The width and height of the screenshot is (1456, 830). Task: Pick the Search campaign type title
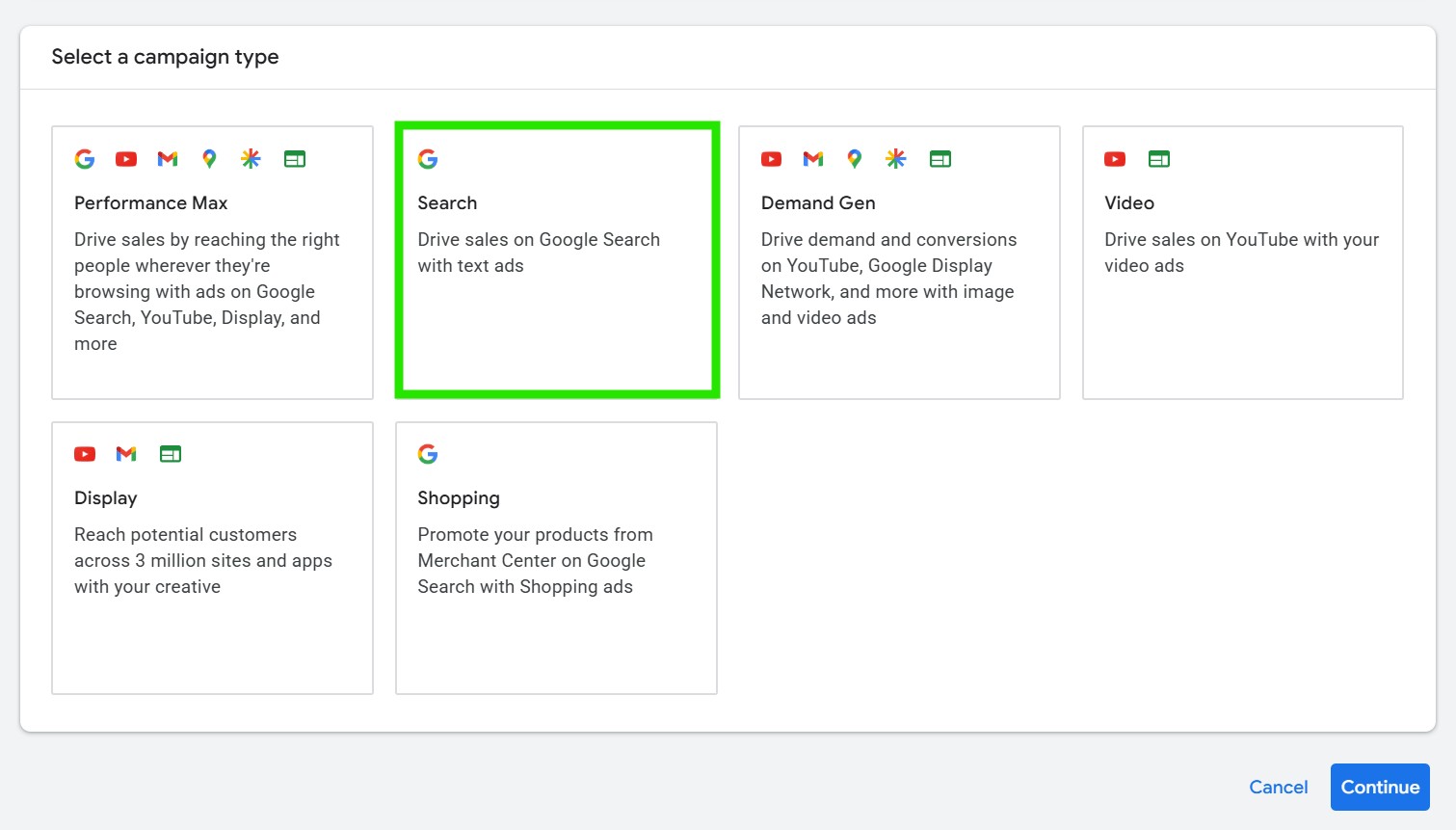pyautogui.click(x=447, y=203)
